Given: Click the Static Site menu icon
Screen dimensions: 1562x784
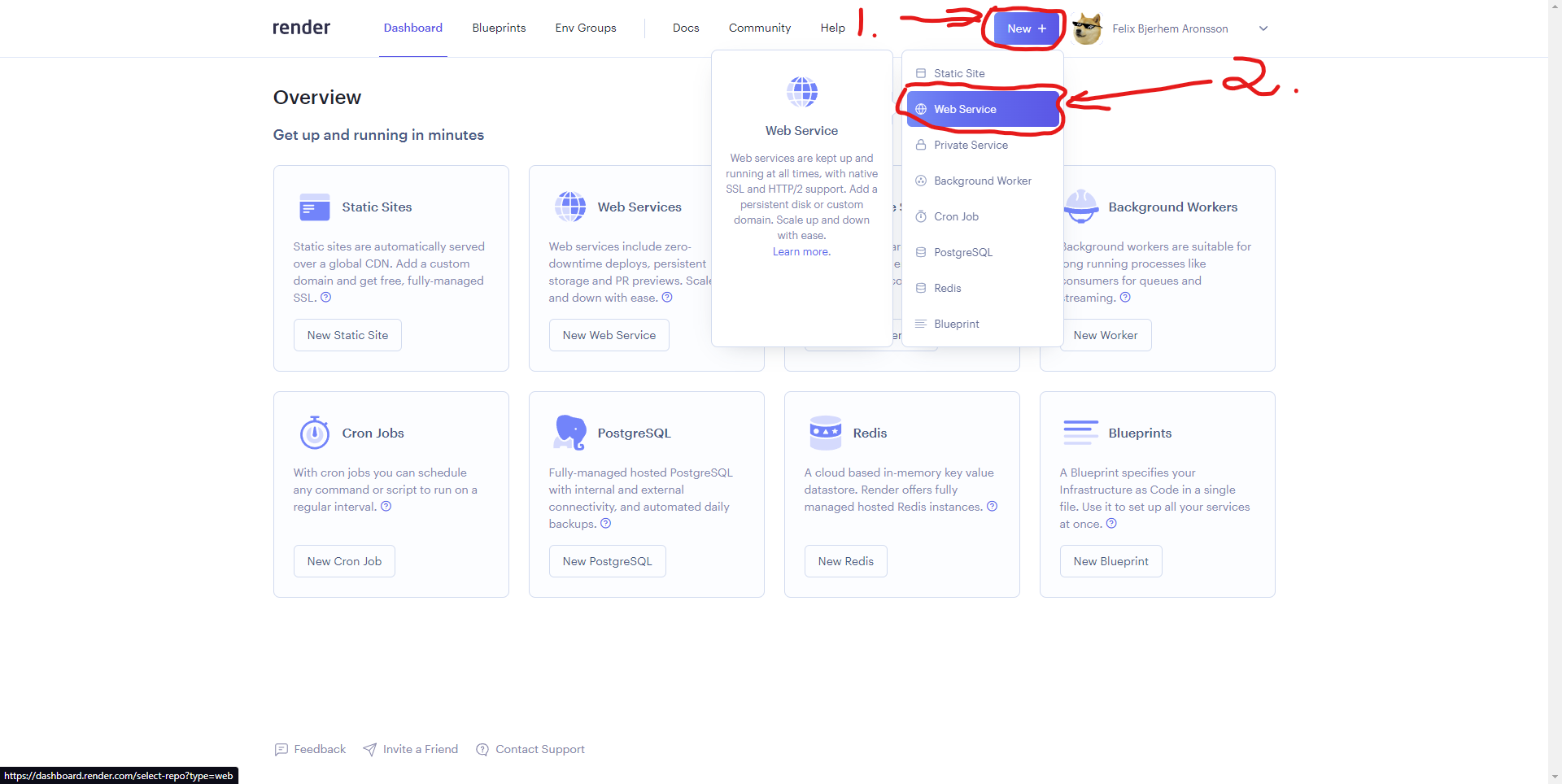Looking at the screenshot, I should click(921, 73).
